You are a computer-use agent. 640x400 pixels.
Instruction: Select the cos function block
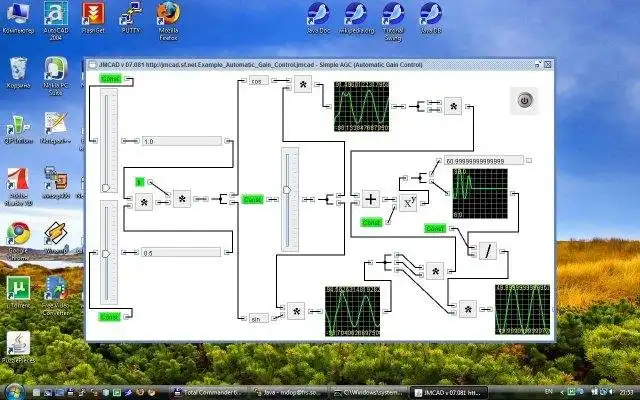point(259,81)
